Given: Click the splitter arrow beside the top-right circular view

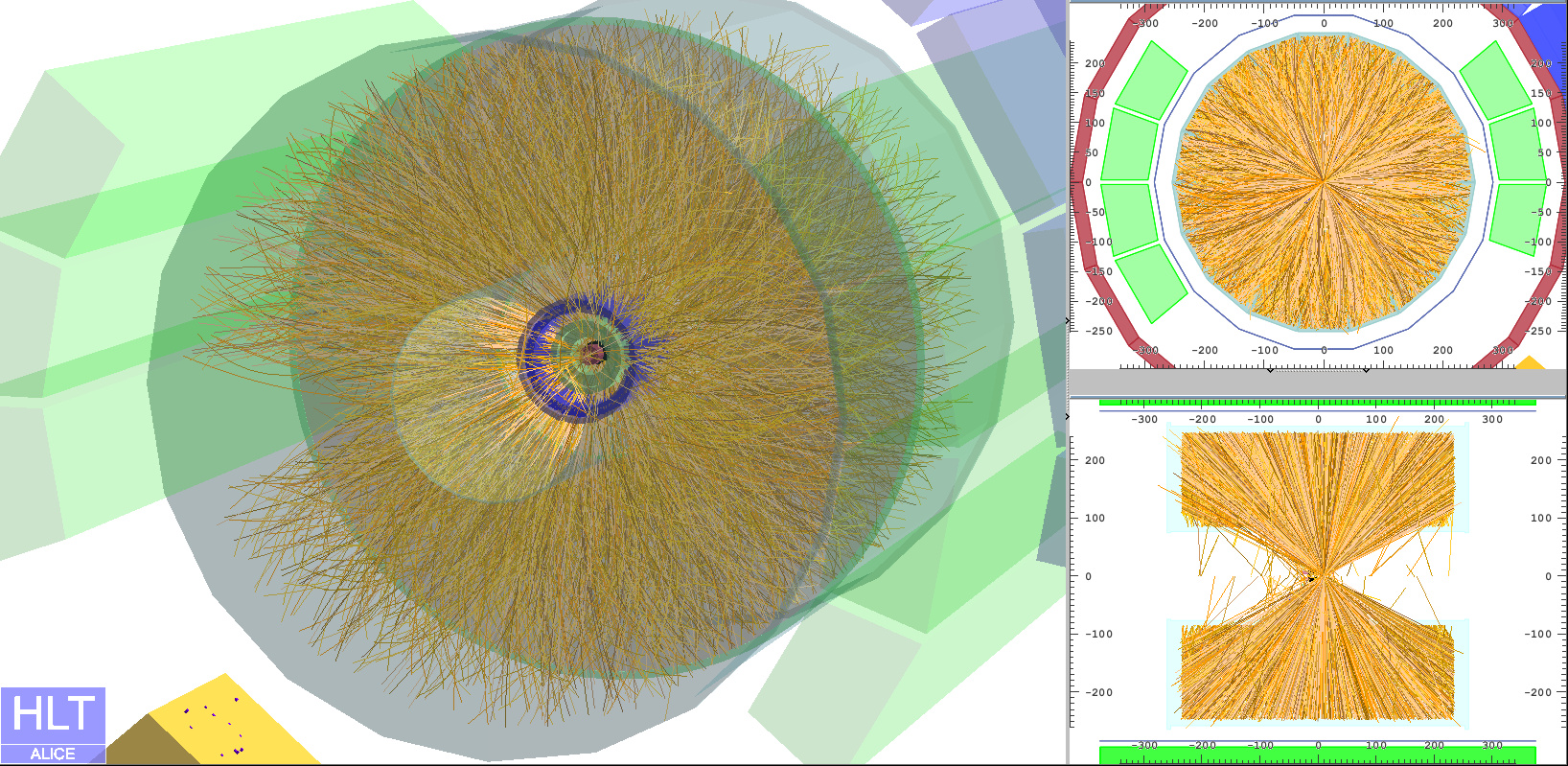Looking at the screenshot, I should [1067, 320].
